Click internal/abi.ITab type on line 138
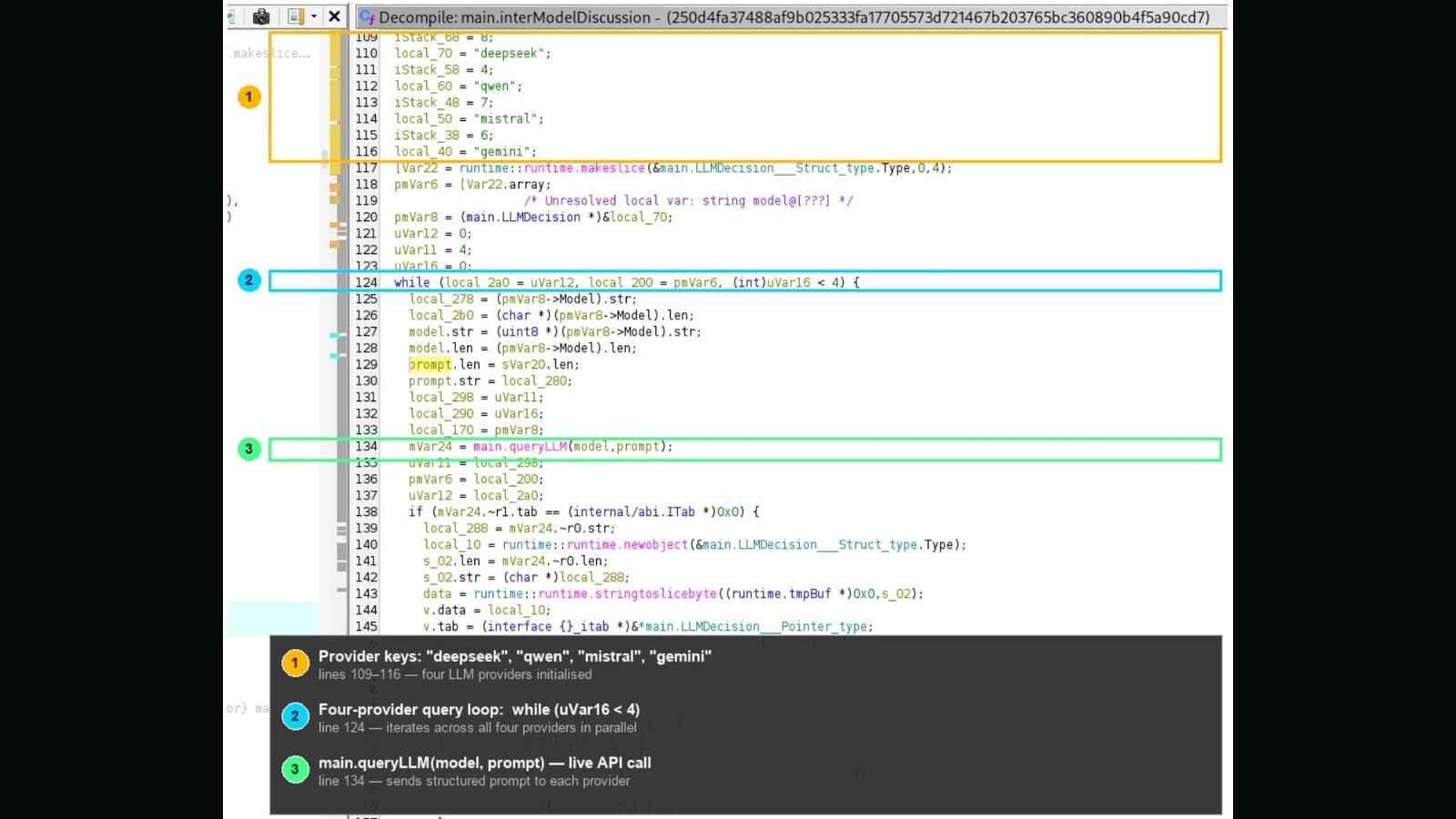 (x=634, y=512)
